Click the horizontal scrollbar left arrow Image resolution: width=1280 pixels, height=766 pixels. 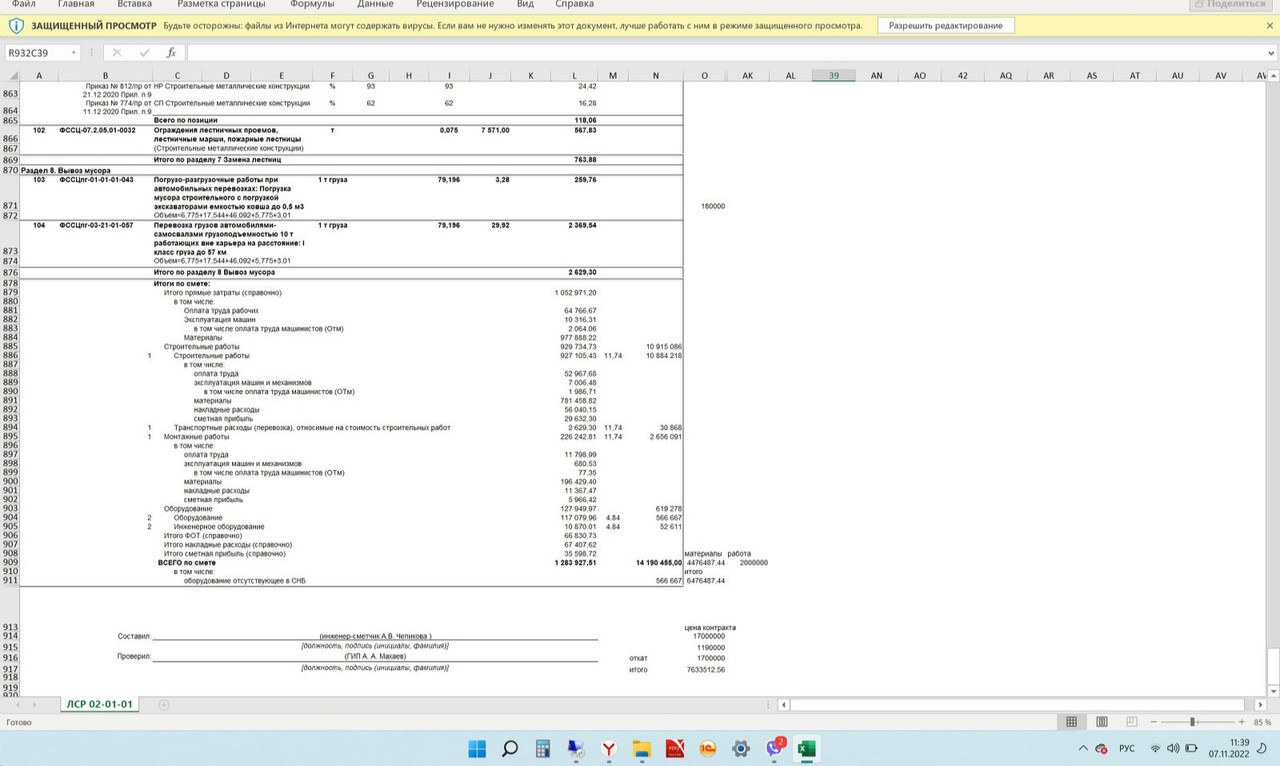tap(785, 704)
